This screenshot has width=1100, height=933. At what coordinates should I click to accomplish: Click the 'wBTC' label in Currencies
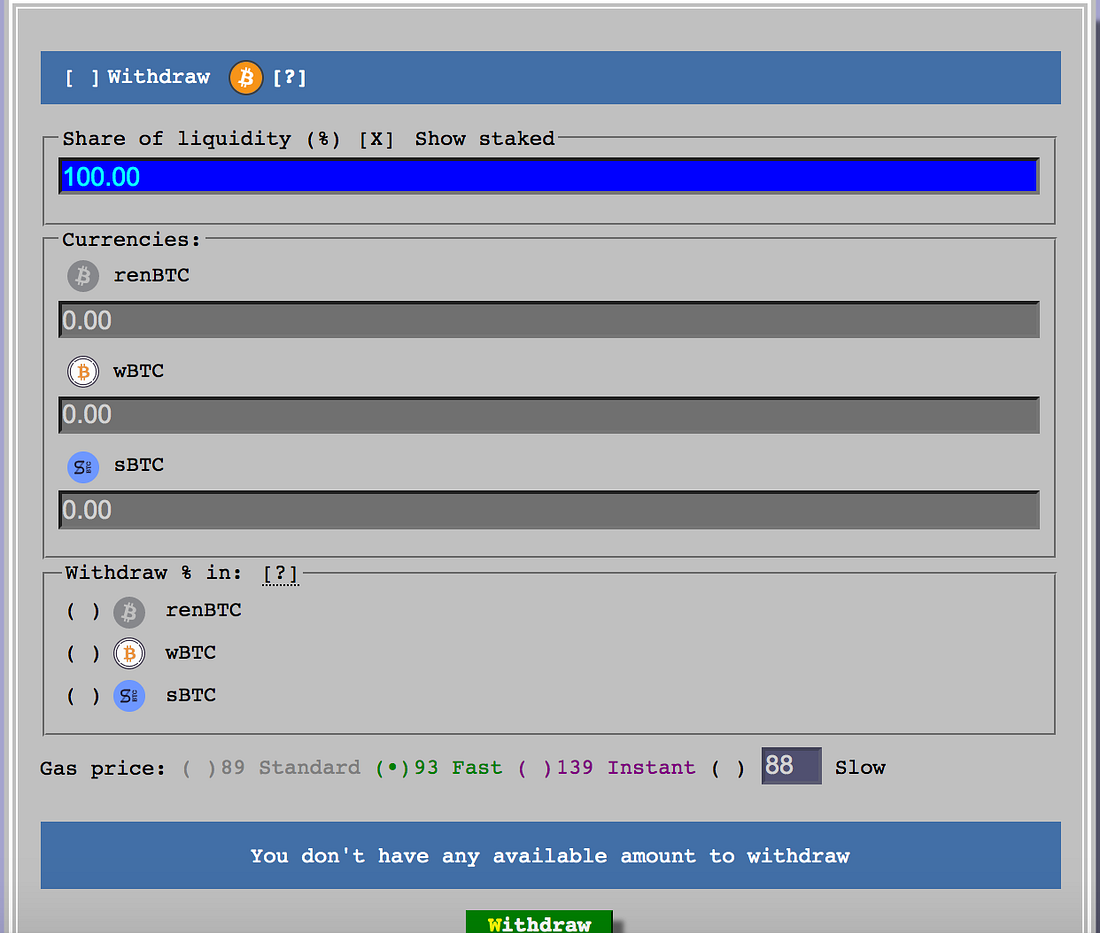pyautogui.click(x=138, y=370)
